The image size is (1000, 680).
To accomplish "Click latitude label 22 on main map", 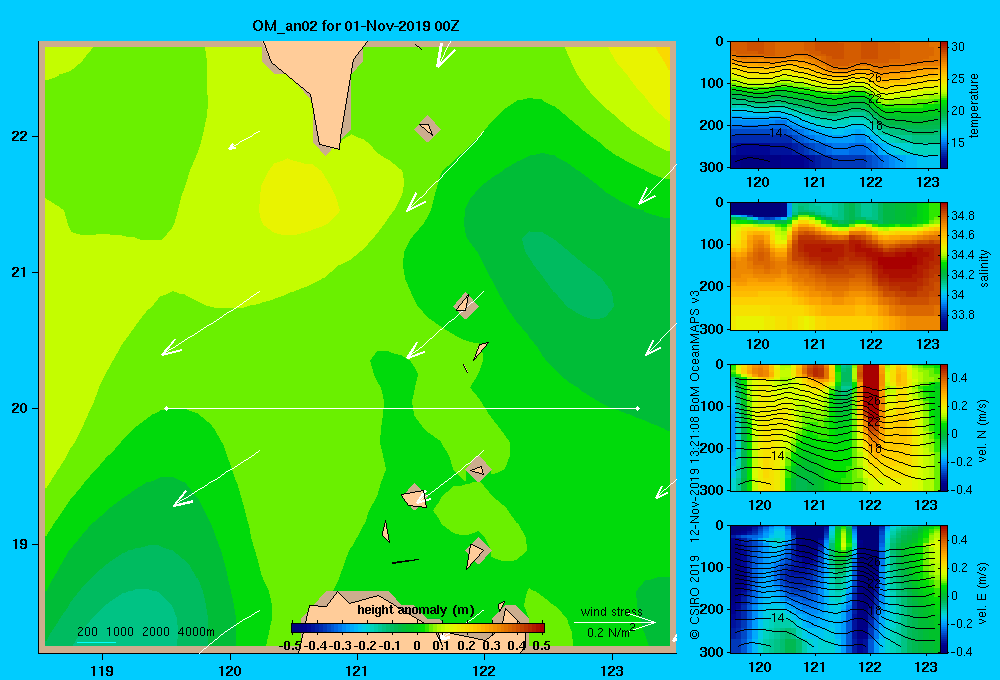I will pyautogui.click(x=20, y=136).
